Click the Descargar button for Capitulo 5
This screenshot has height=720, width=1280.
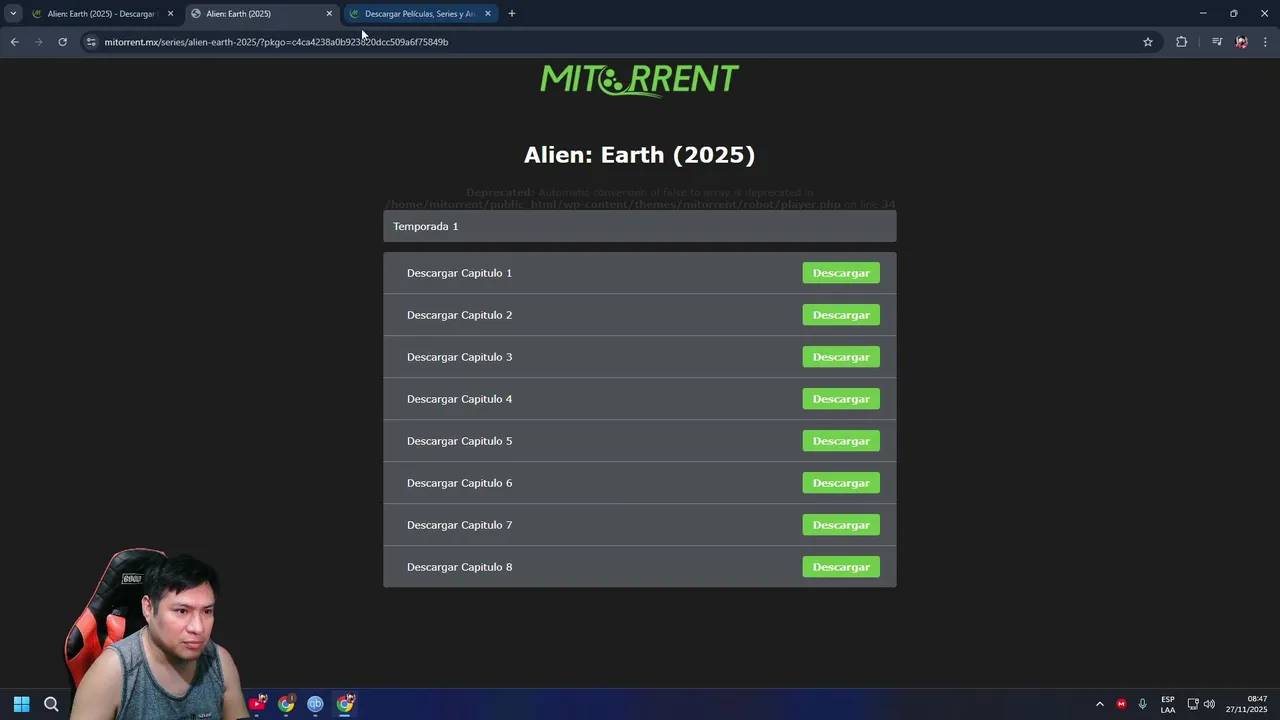click(x=841, y=441)
